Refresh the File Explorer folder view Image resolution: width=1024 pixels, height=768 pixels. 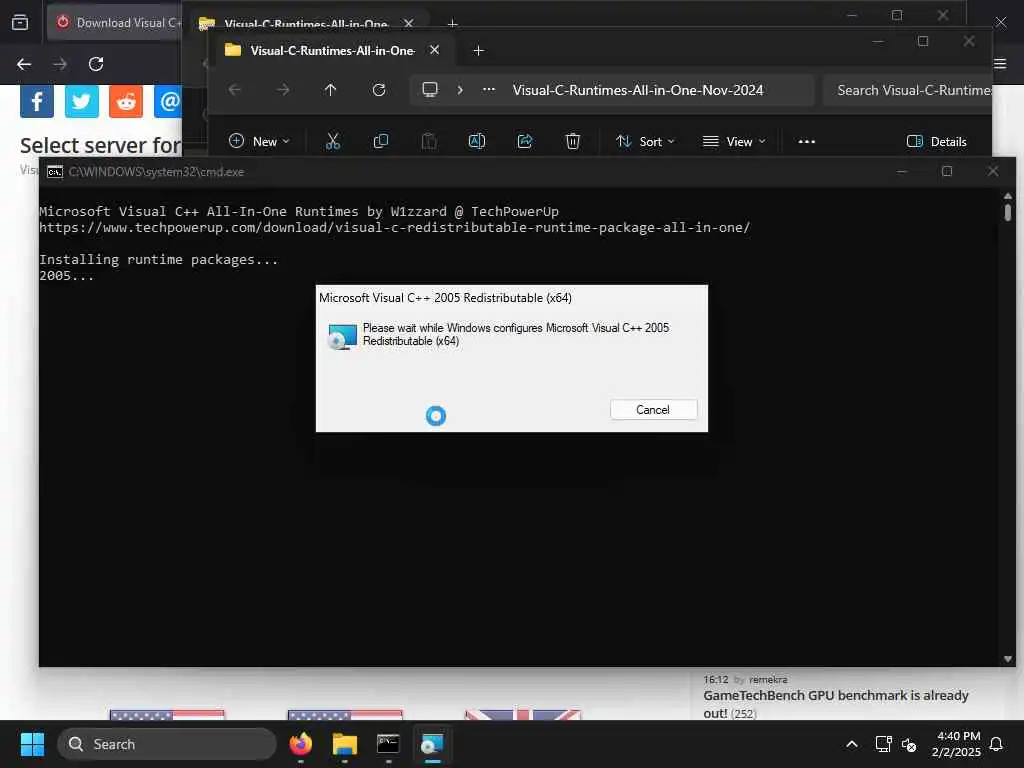[x=379, y=90]
